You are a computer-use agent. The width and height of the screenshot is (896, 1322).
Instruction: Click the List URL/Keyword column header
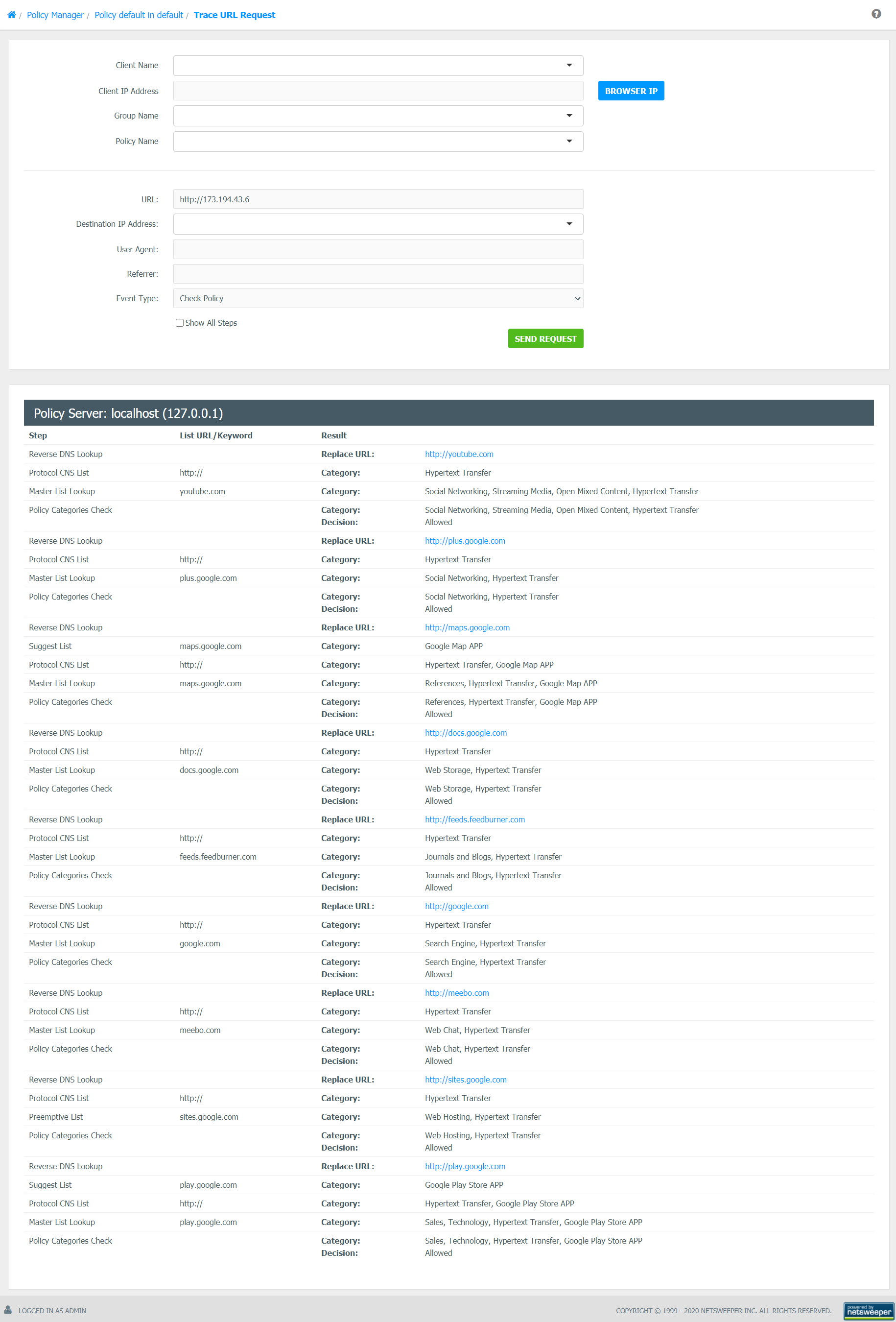[x=216, y=435]
